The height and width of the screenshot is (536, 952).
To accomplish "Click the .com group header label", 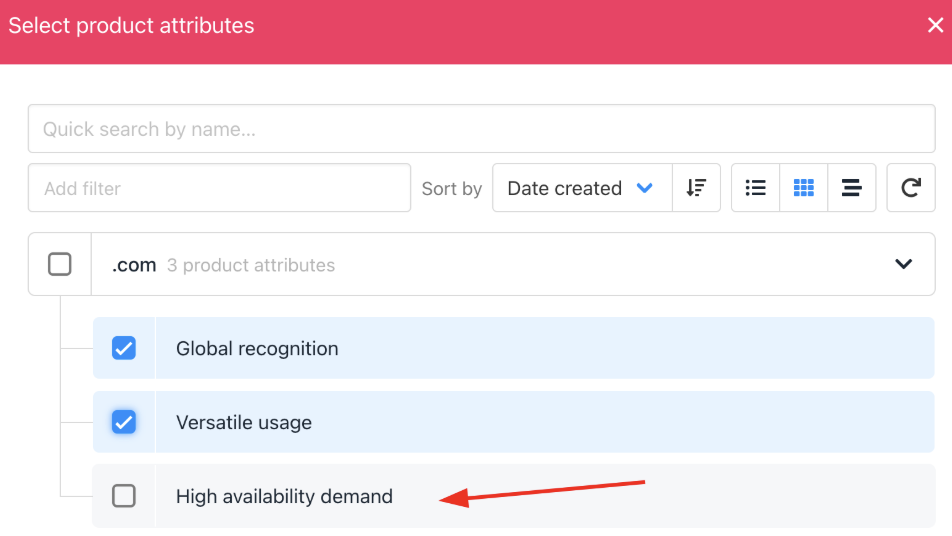I will pyautogui.click(x=134, y=265).
